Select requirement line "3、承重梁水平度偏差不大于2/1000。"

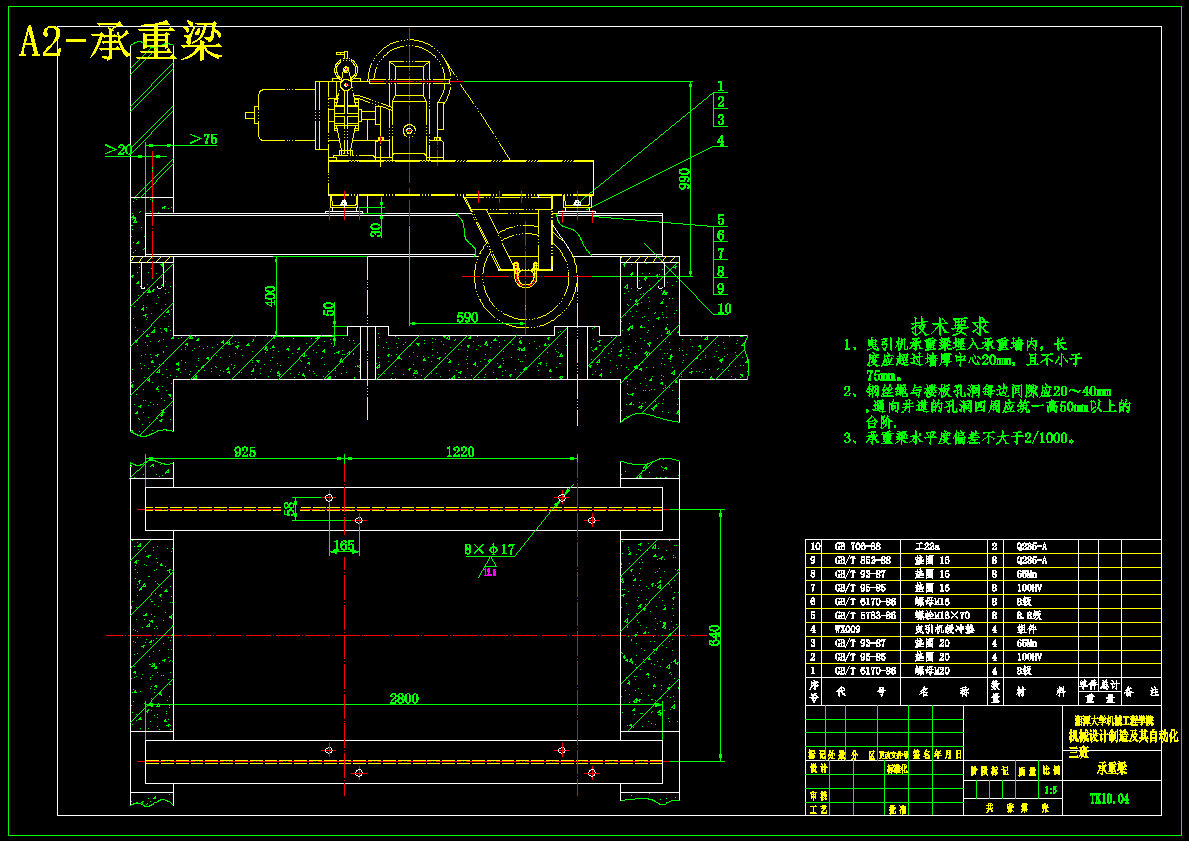coord(959,438)
